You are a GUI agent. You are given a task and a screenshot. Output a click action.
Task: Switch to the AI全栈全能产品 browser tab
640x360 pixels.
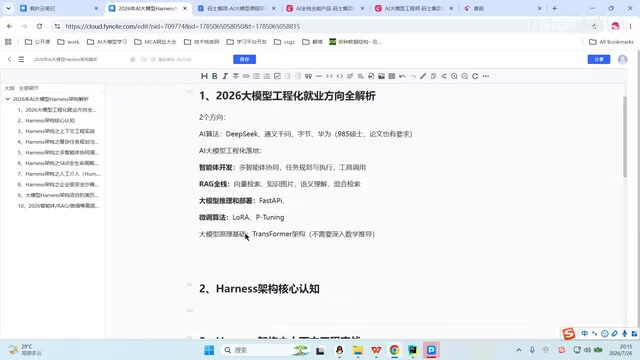[324, 9]
